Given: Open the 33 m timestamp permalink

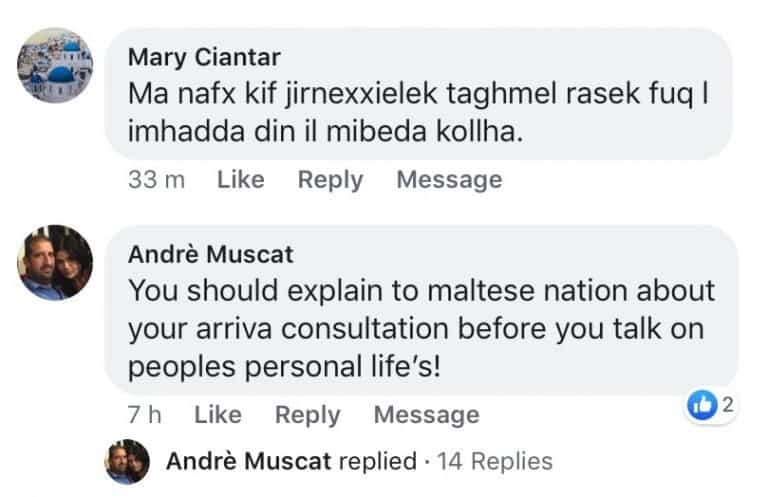Looking at the screenshot, I should 157,180.
